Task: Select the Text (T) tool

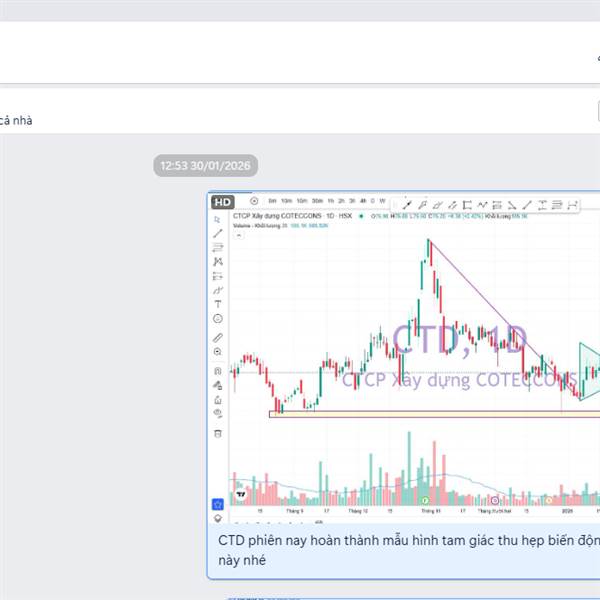Action: coord(218,304)
